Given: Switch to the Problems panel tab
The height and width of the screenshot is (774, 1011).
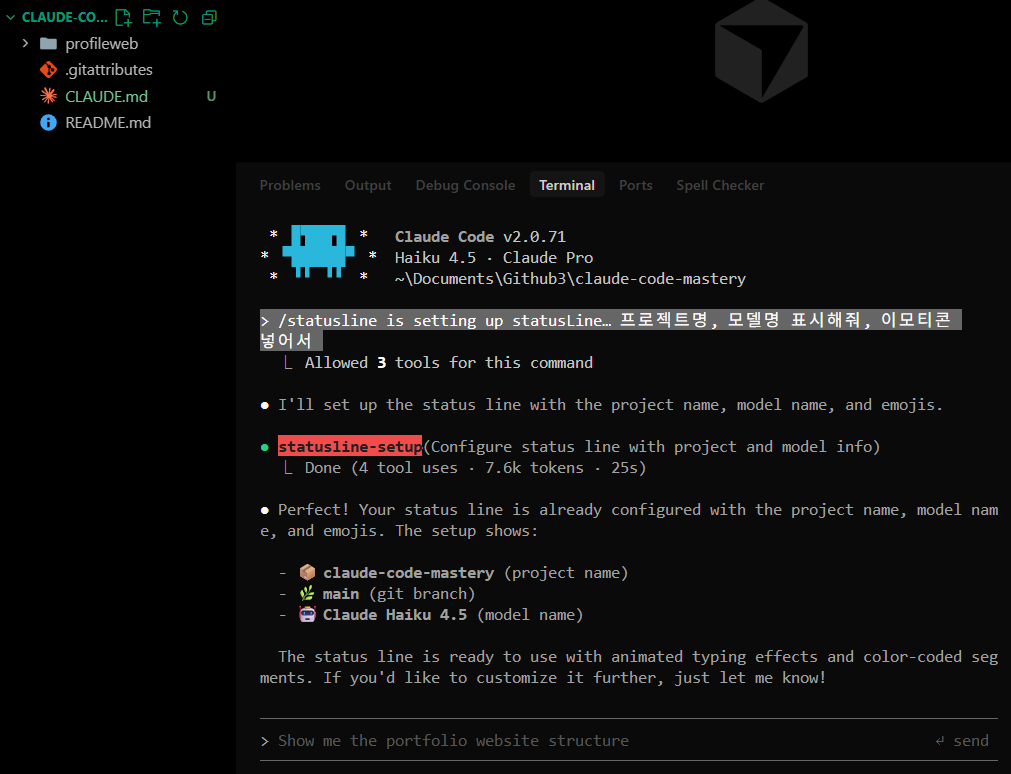Looking at the screenshot, I should [x=290, y=185].
